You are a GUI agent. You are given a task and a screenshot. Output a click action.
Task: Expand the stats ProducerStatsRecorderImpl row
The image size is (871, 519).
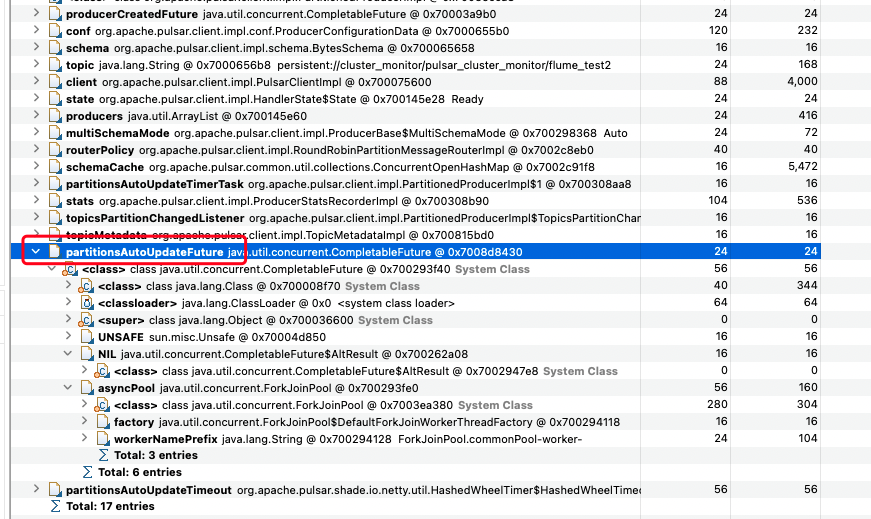[x=36, y=199]
